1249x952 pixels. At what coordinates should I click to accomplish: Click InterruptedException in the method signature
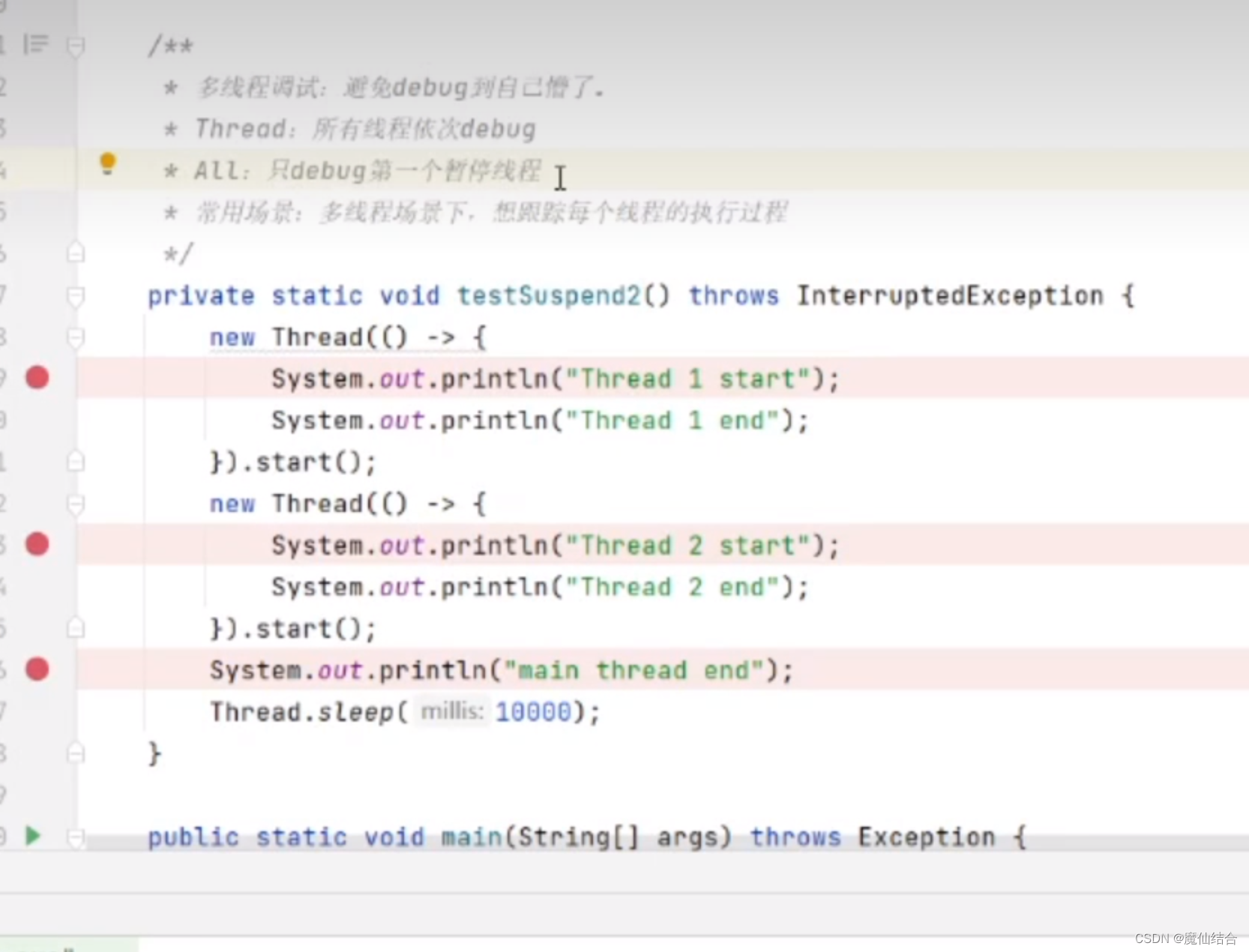[x=950, y=296]
